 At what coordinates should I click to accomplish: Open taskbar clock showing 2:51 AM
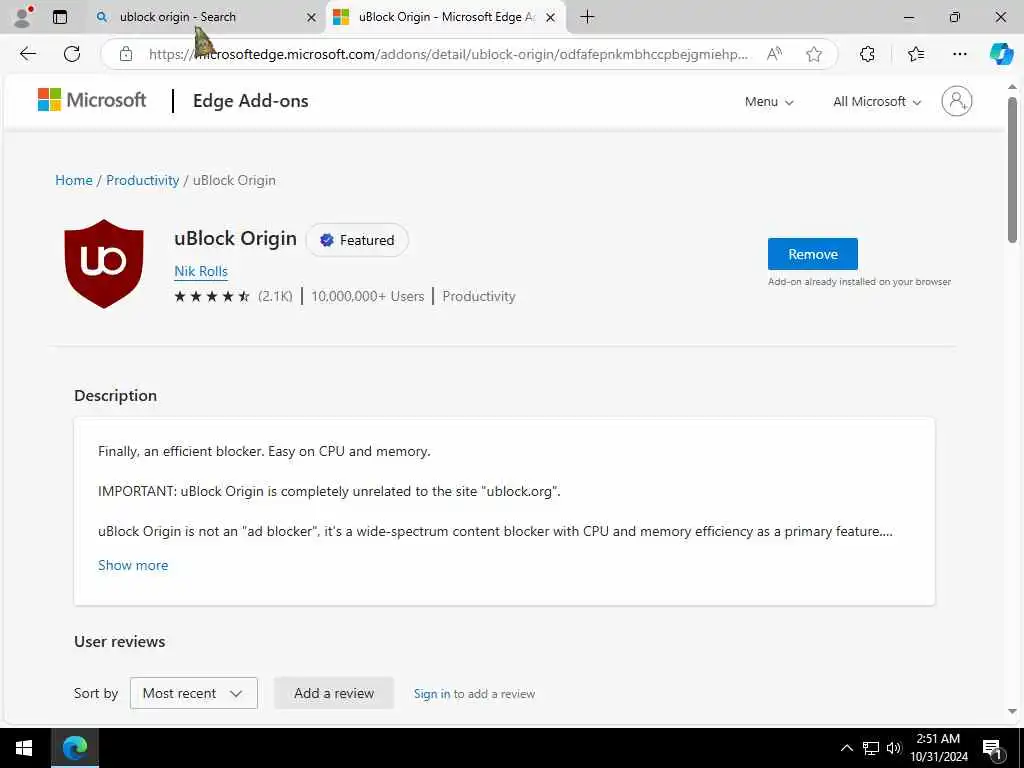click(938, 748)
